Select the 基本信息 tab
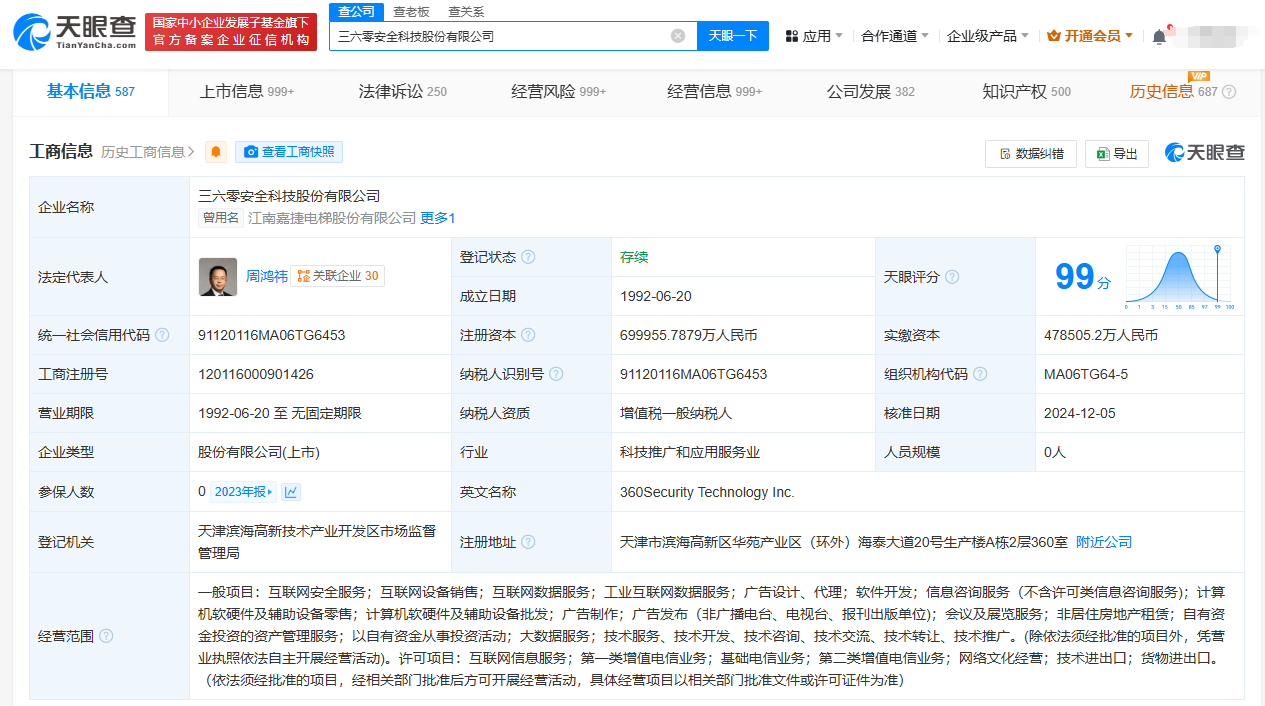 [90, 91]
